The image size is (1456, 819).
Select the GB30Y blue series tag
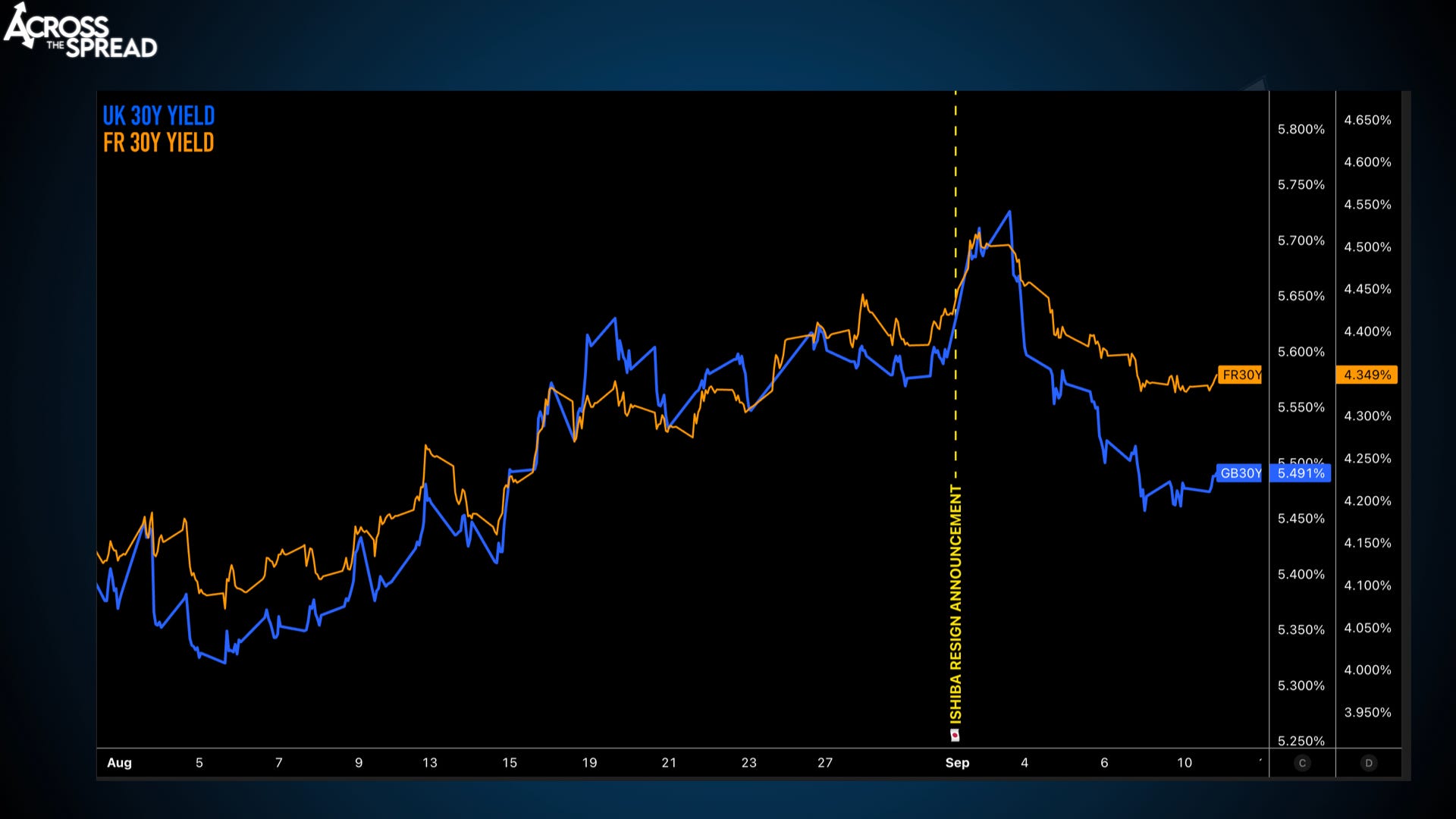(1240, 473)
